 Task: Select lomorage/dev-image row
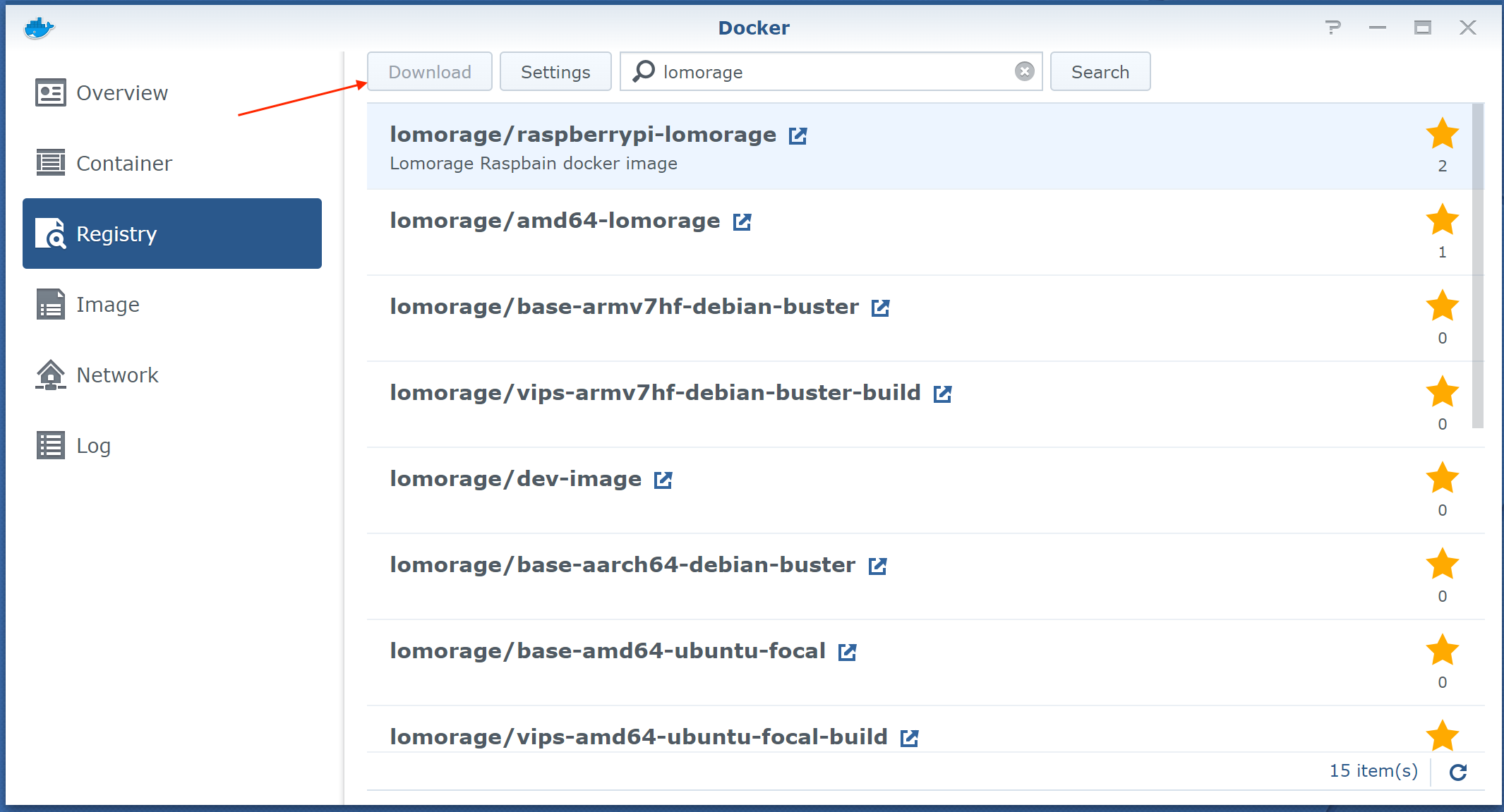[x=925, y=491]
